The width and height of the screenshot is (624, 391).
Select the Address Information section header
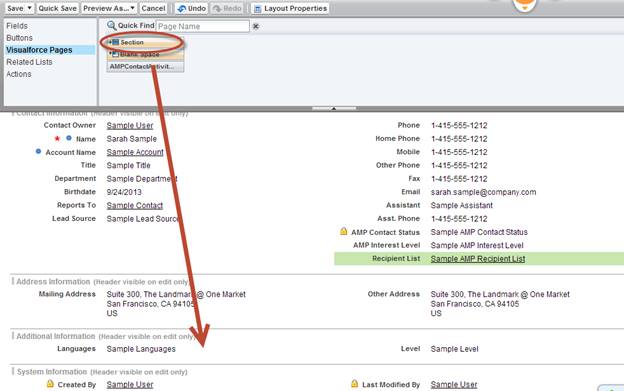coord(53,282)
